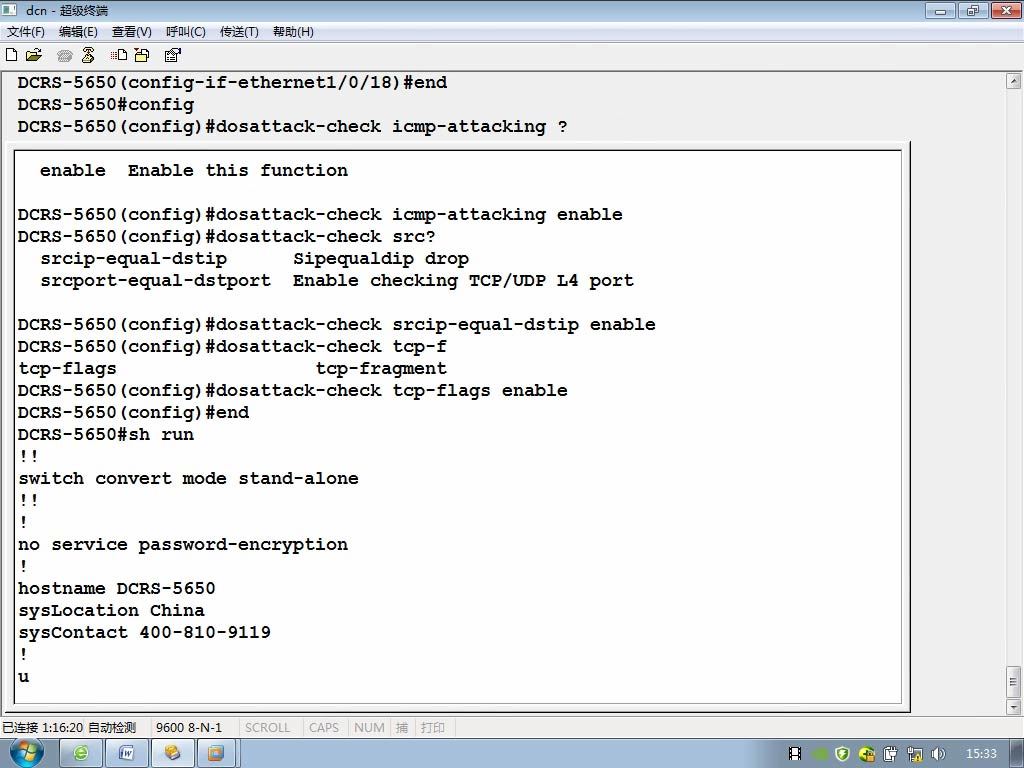The height and width of the screenshot is (768, 1024).
Task: Open the 帮助(H) menu
Action: (293, 31)
